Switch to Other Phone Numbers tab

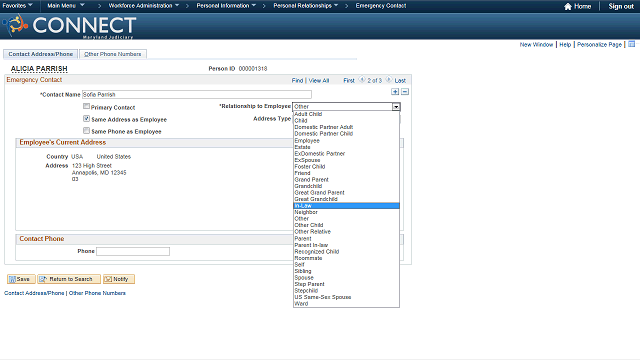click(113, 54)
